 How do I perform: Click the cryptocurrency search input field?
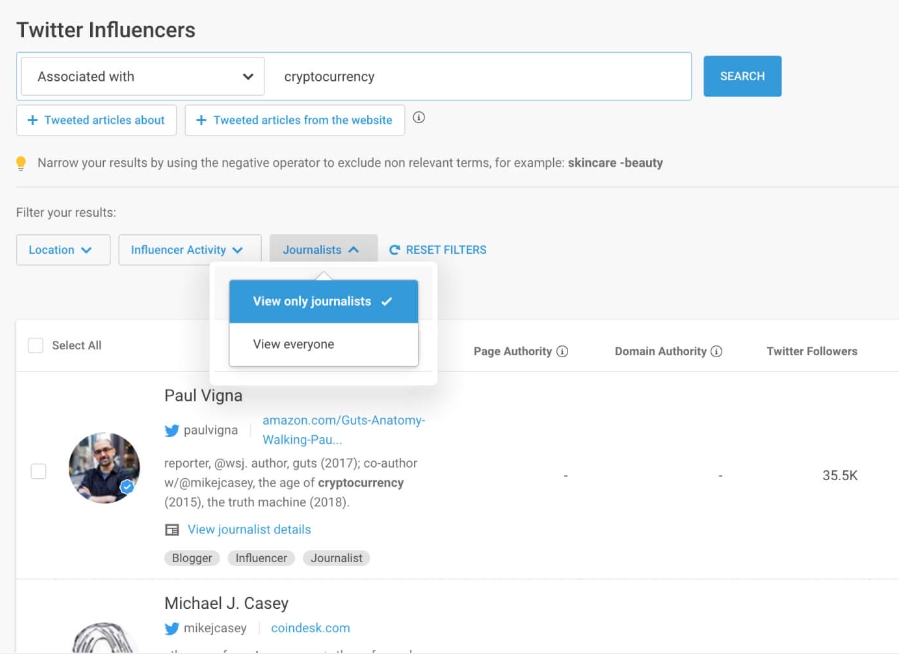click(x=480, y=76)
